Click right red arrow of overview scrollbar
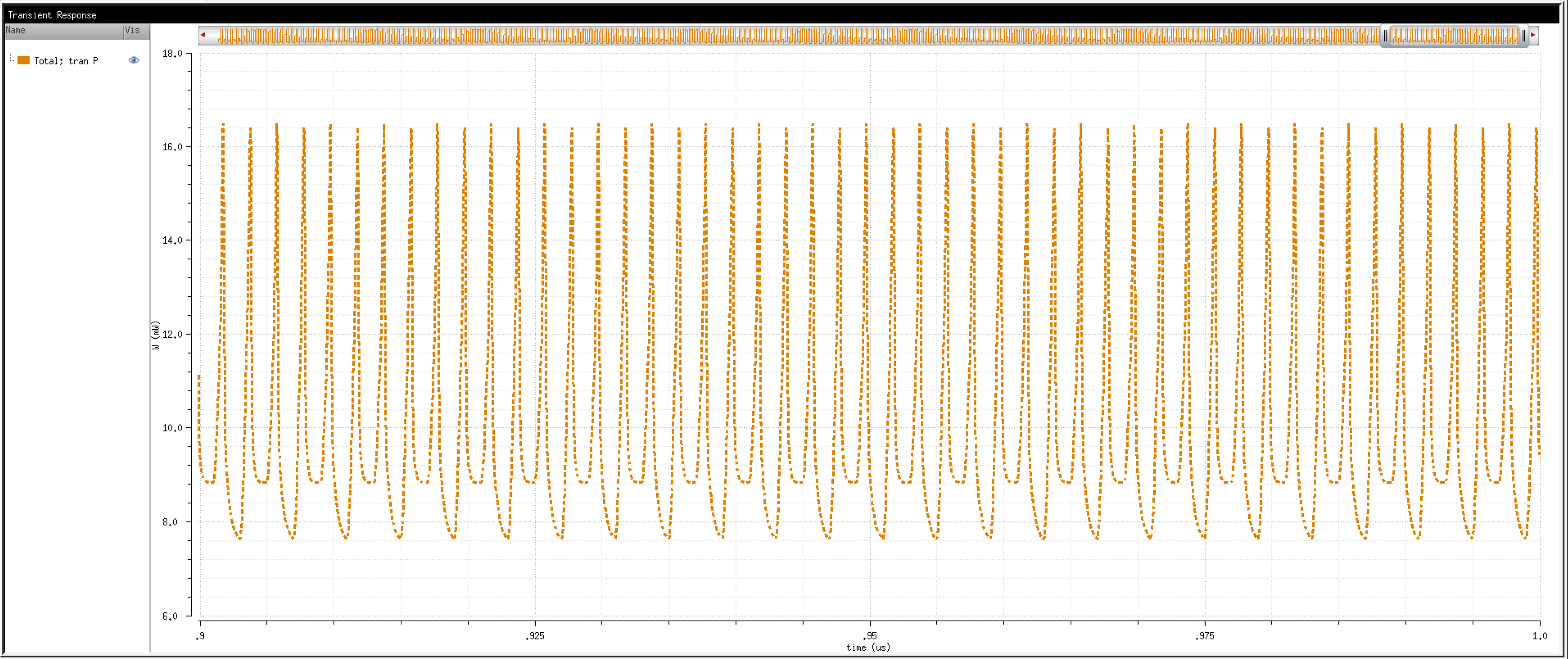This screenshot has width=1568, height=659. (x=1533, y=35)
